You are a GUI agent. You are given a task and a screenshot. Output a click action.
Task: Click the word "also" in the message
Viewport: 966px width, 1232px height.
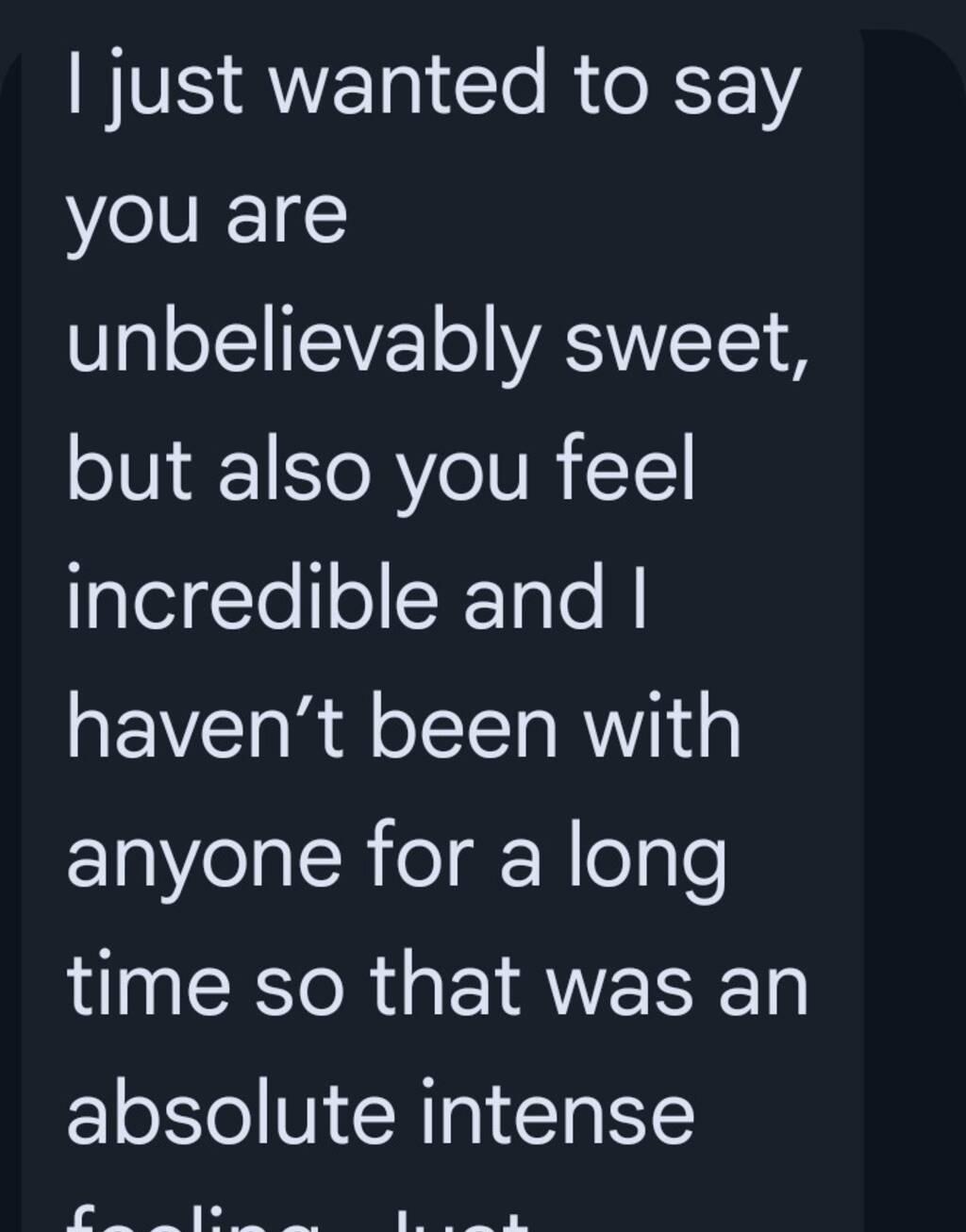[294, 472]
